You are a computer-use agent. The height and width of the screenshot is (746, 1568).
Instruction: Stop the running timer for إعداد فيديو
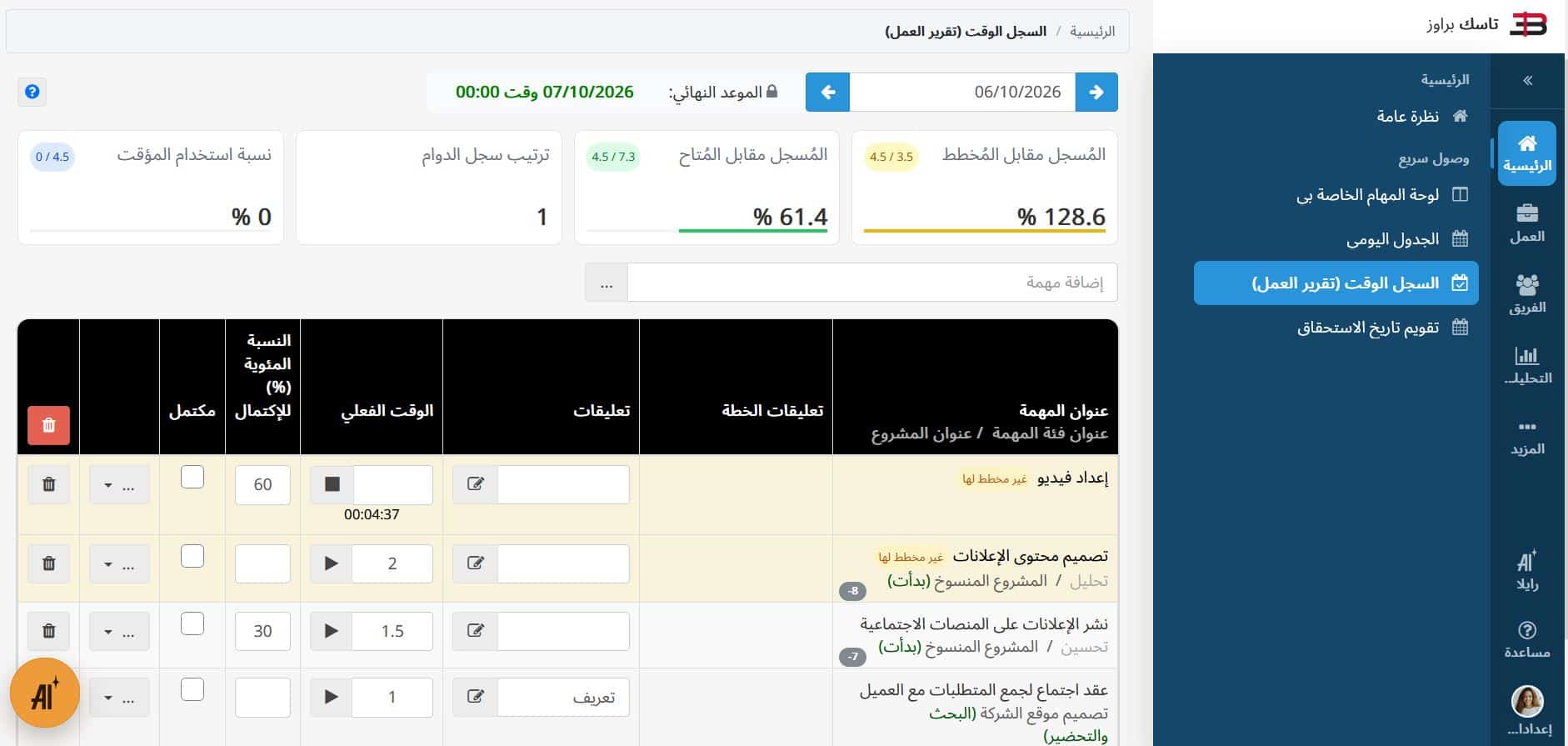[x=332, y=484]
